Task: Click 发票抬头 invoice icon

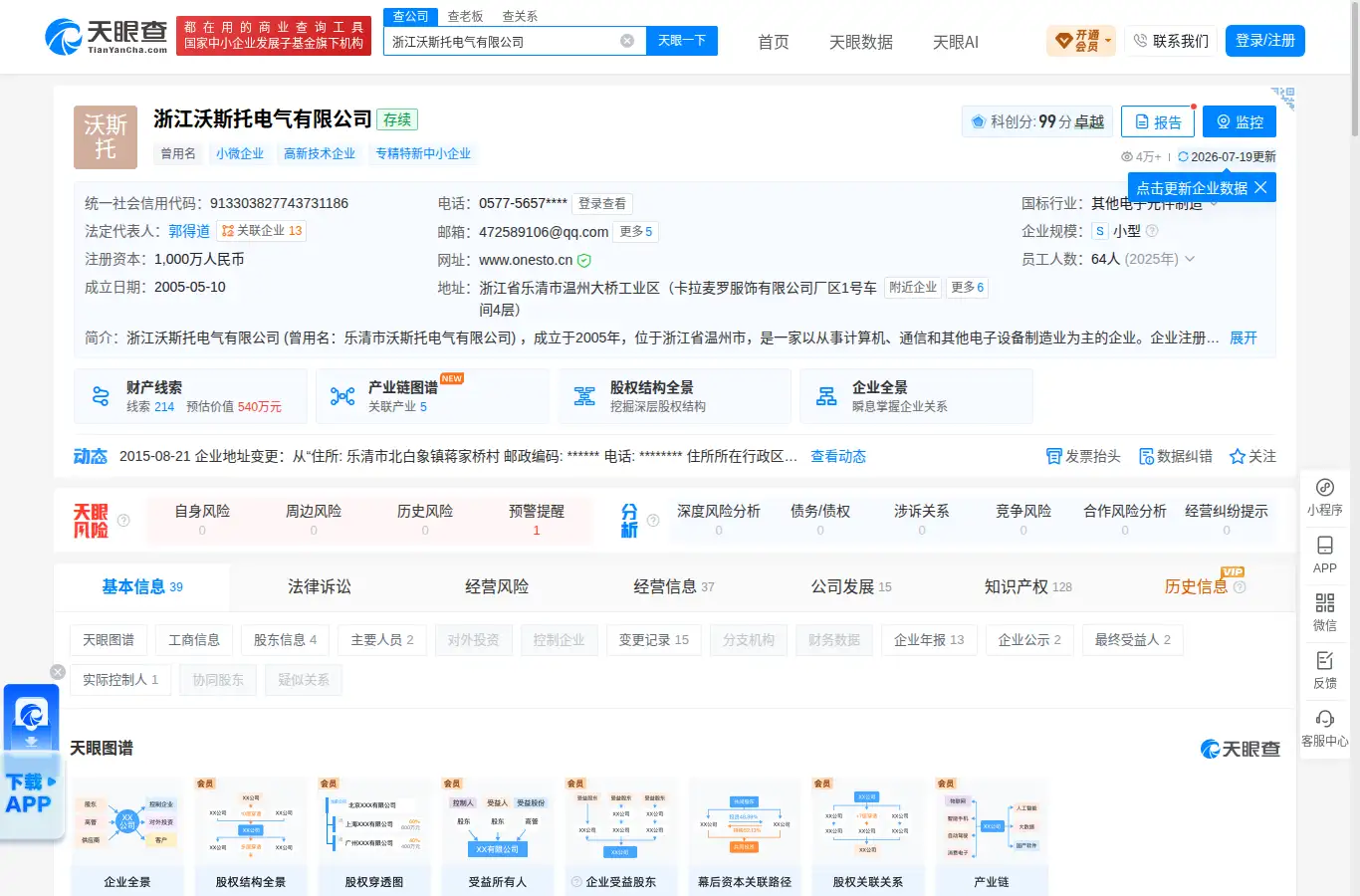Action: coord(1053,456)
